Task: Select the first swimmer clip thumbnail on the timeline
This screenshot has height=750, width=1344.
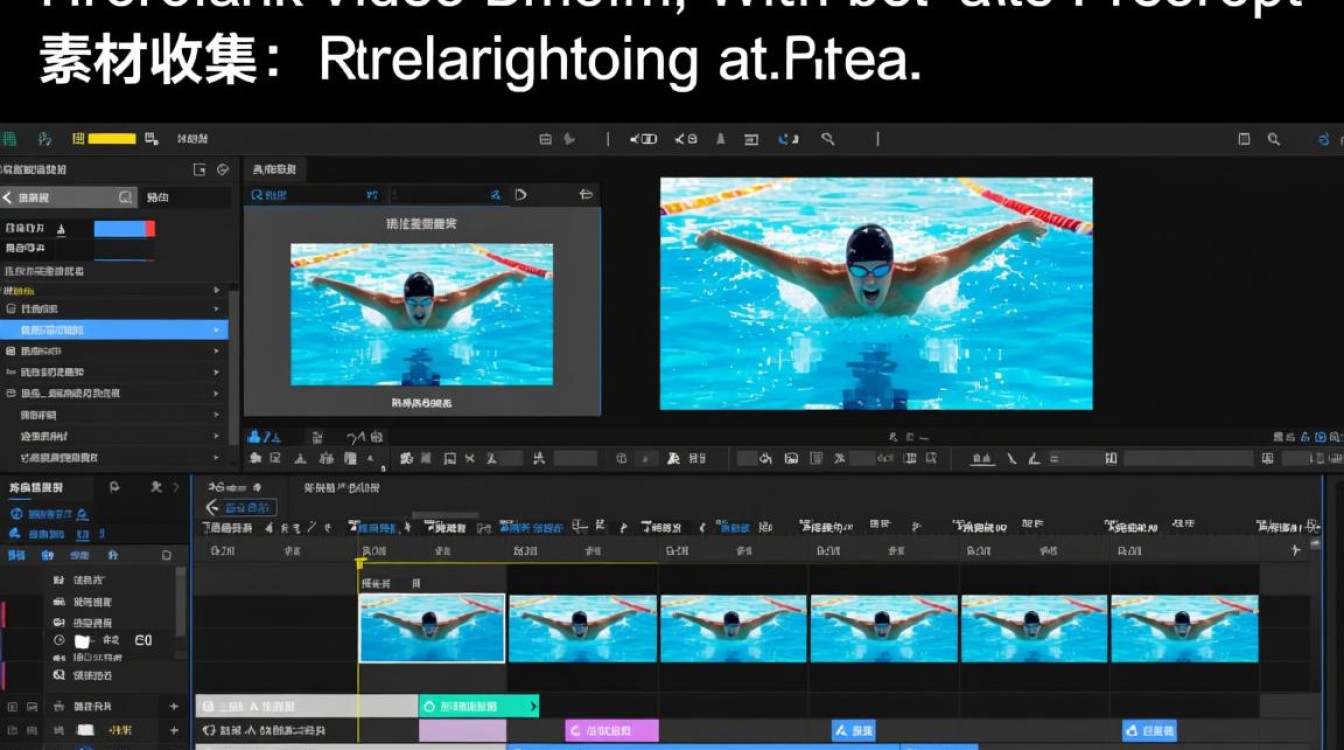Action: (431, 628)
